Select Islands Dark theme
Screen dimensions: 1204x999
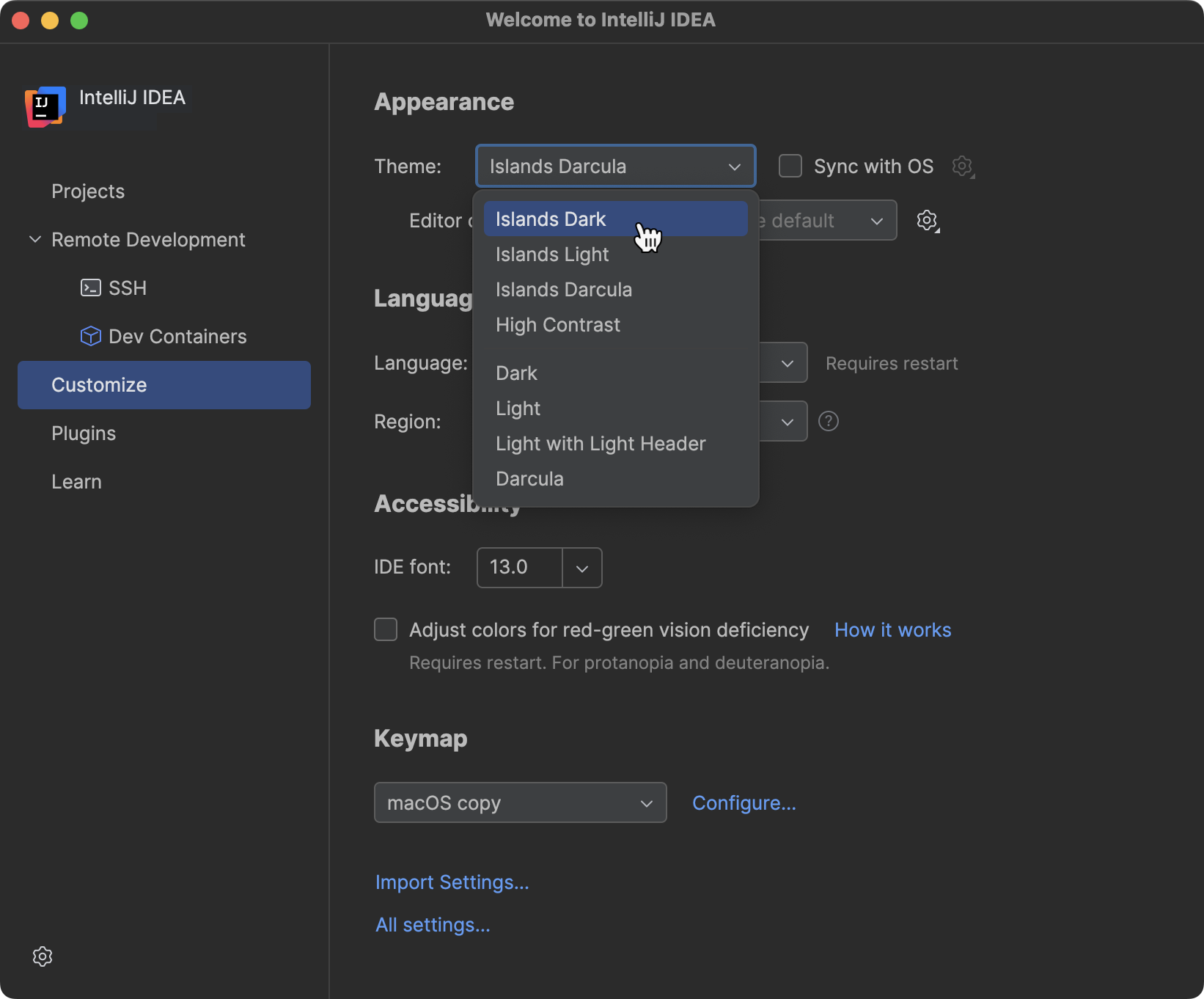point(615,219)
